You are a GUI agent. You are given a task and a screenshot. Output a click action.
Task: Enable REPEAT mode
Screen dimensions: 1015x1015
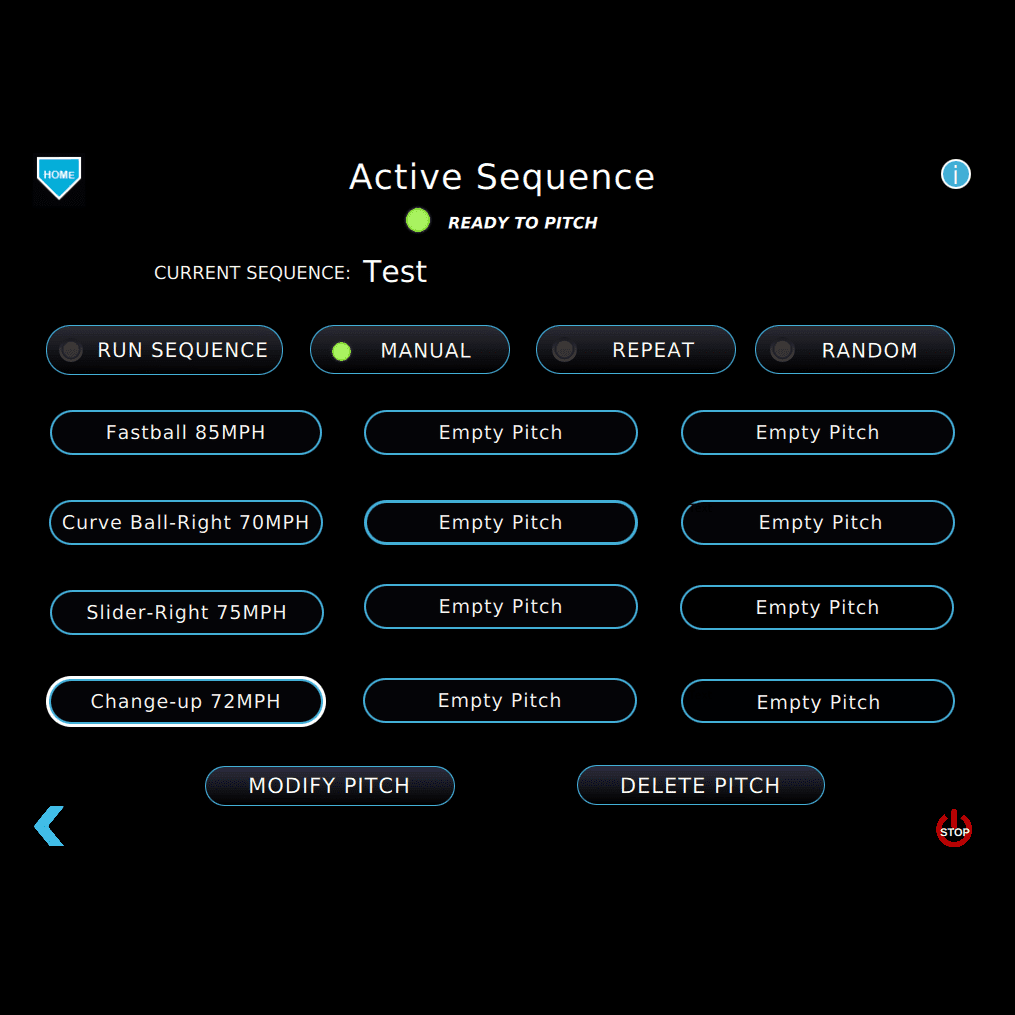click(636, 350)
